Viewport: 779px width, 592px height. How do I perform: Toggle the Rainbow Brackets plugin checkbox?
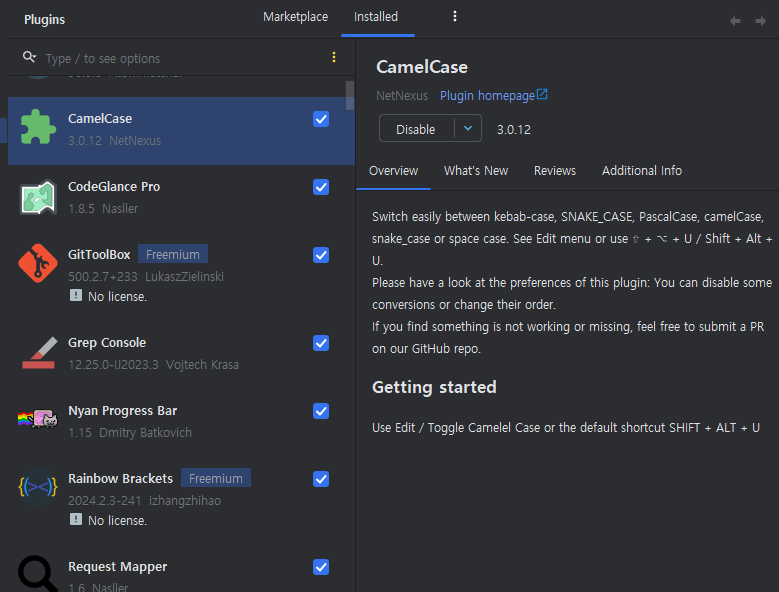[321, 479]
